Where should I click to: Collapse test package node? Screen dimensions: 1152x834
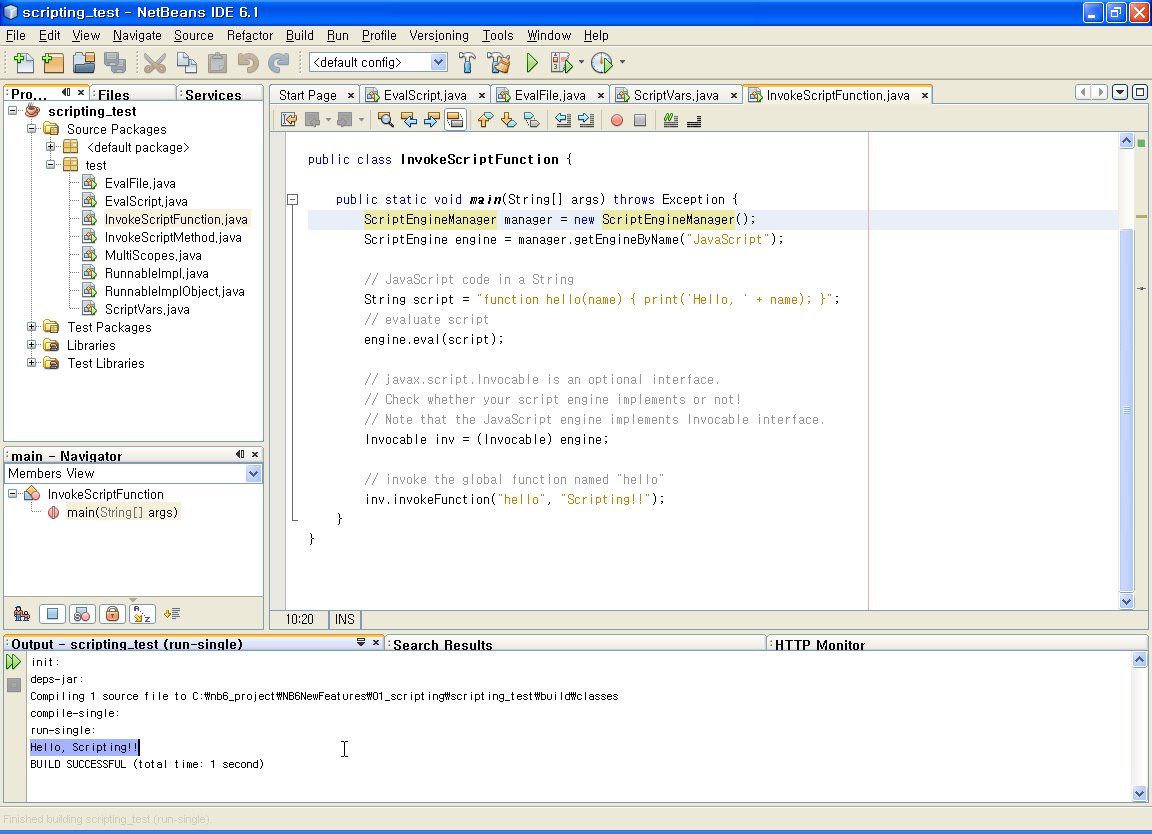coord(50,165)
